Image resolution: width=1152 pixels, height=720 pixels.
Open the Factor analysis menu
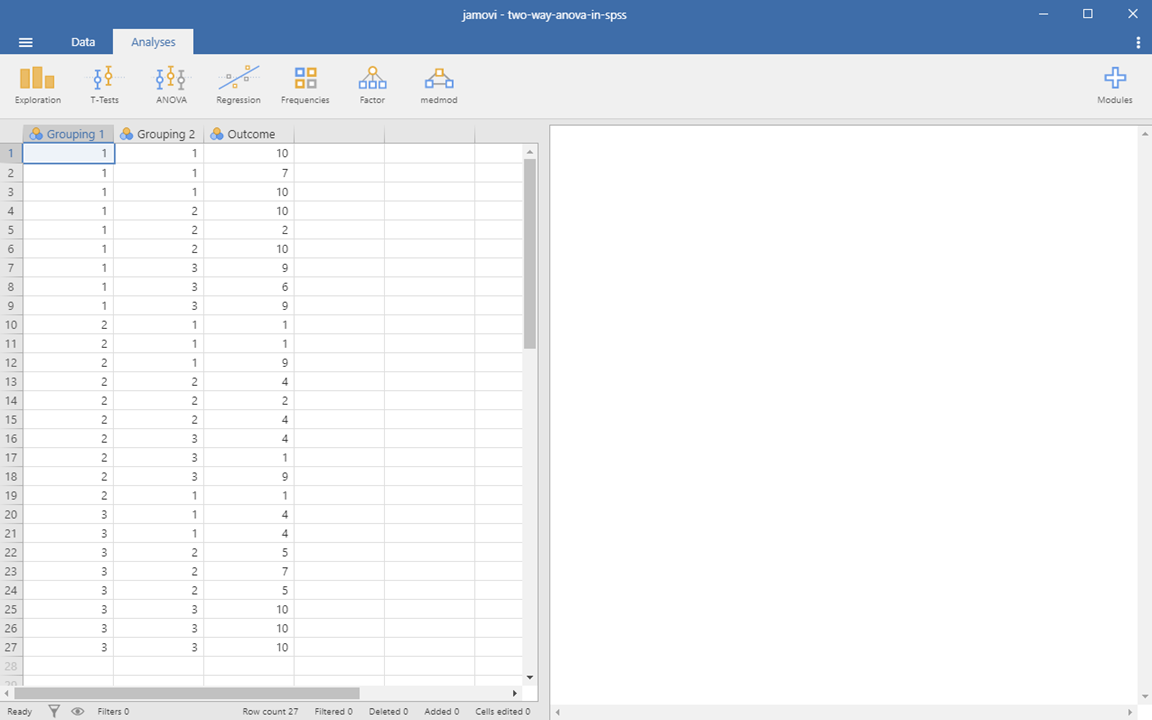point(372,85)
